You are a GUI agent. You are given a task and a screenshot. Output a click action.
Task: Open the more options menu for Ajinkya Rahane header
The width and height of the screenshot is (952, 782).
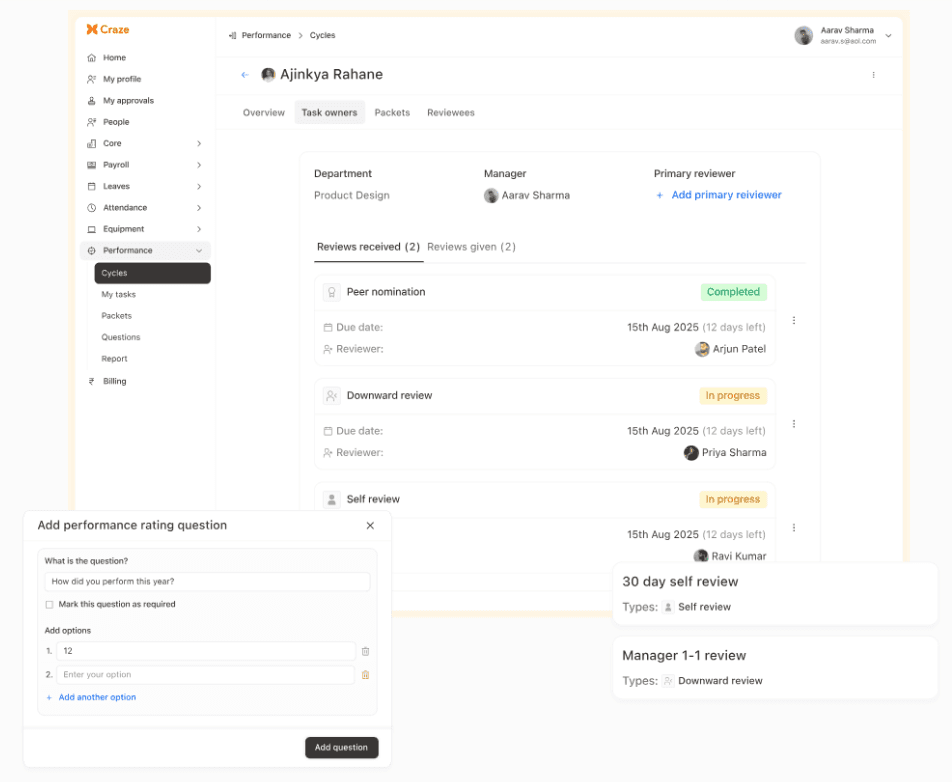tap(873, 75)
